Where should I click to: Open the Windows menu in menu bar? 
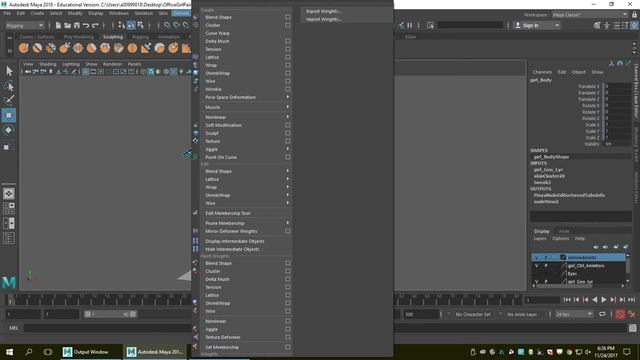(x=119, y=13)
